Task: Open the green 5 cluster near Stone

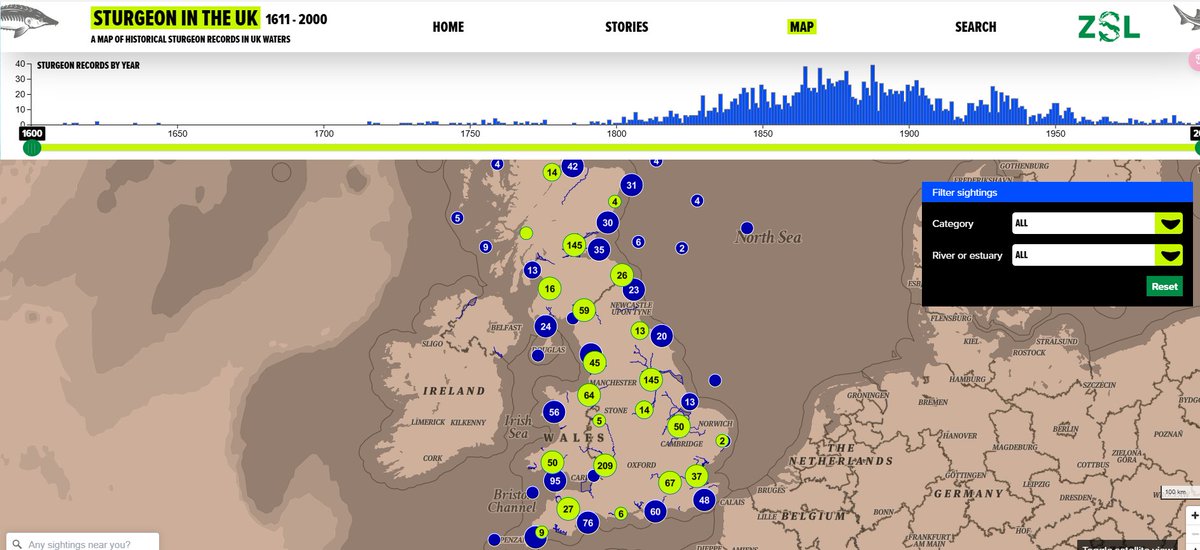Action: coord(599,421)
